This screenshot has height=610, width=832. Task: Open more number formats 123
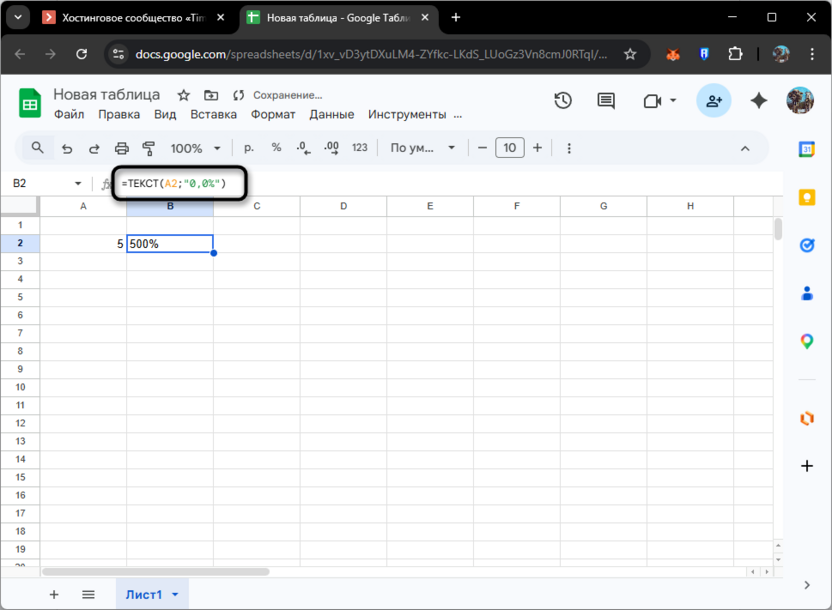pos(360,148)
